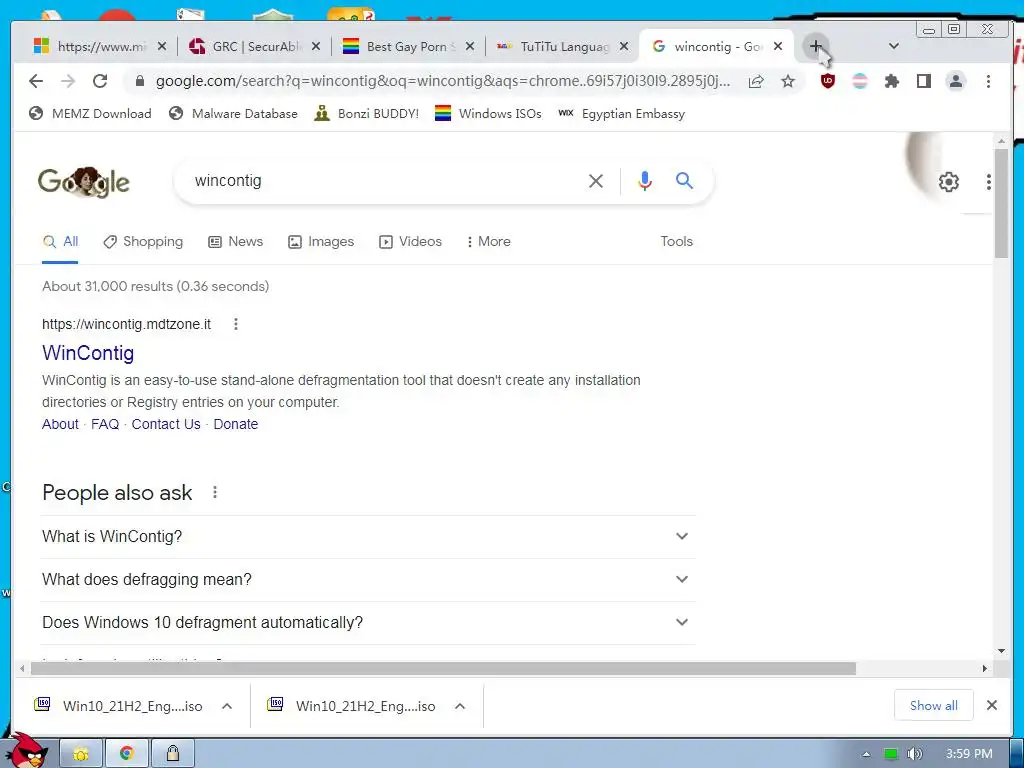
Task: Open the dots menu beside People also ask
Action: pyautogui.click(x=215, y=492)
